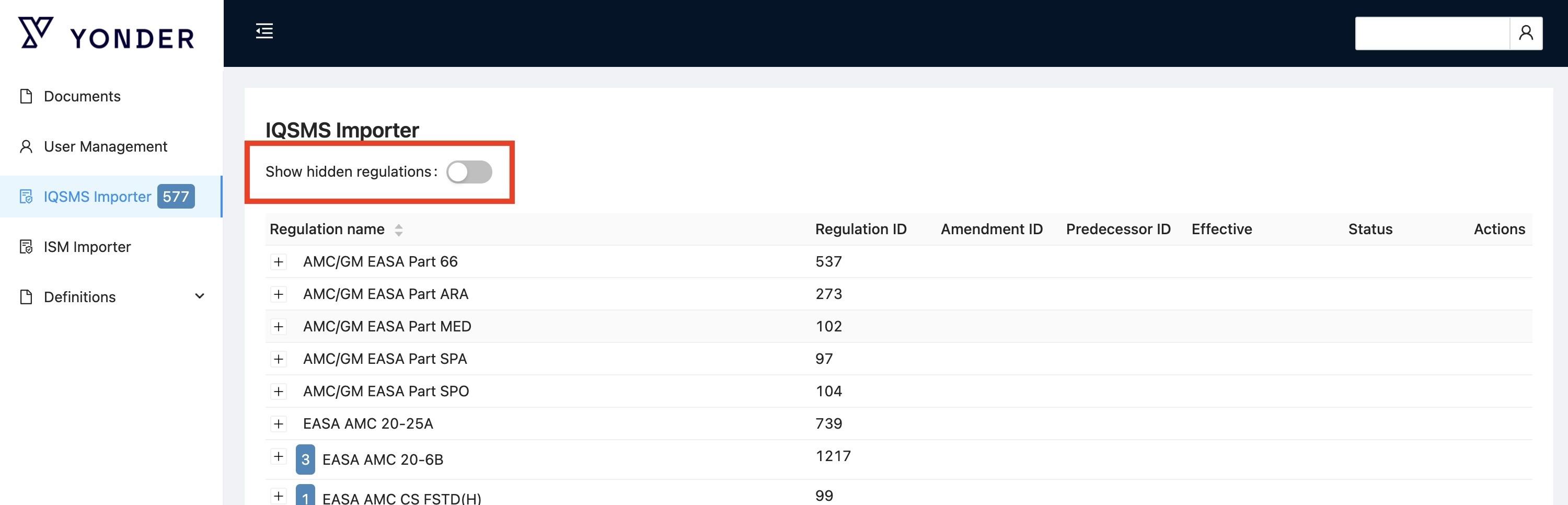Select the AMC/GM EASA Part SPA name
Screen dimensions: 1568x505
[385, 359]
